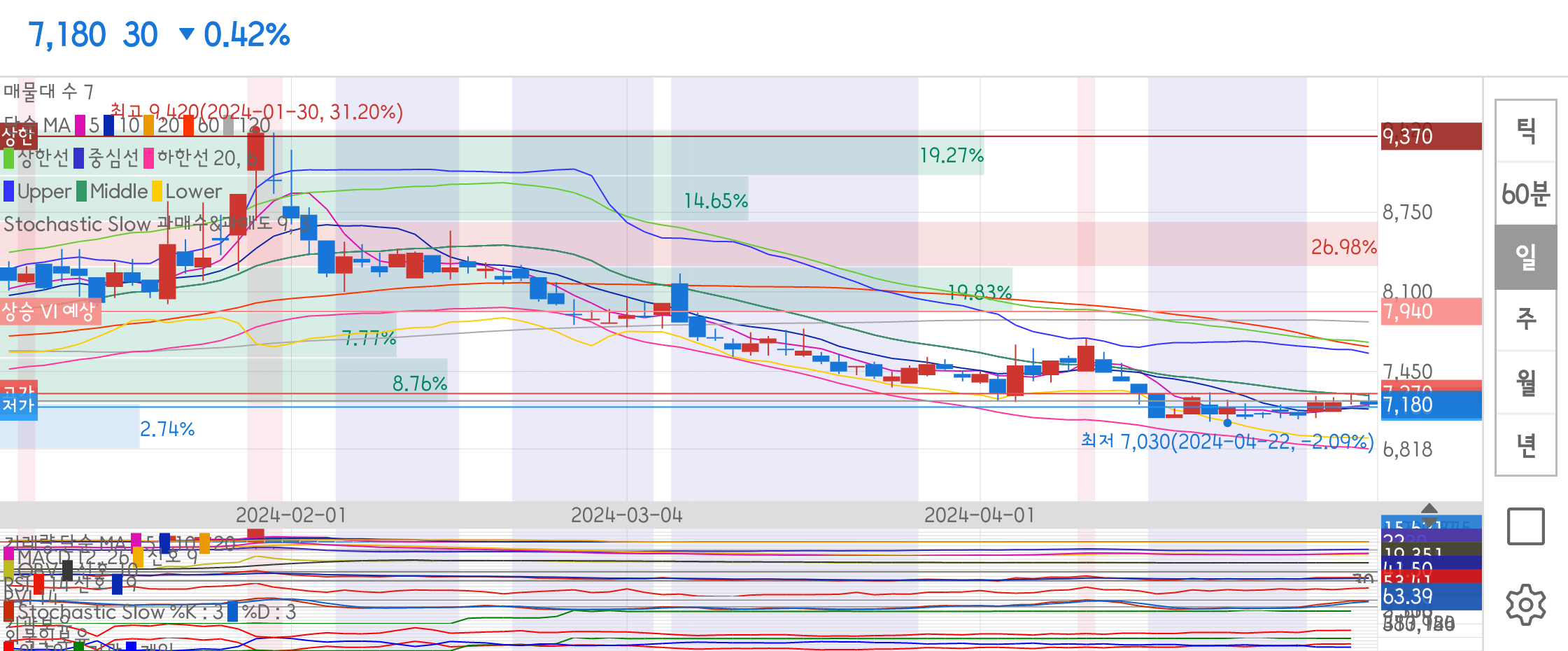
Task: Click the magenta MA 5 color swatch
Action: [80, 125]
